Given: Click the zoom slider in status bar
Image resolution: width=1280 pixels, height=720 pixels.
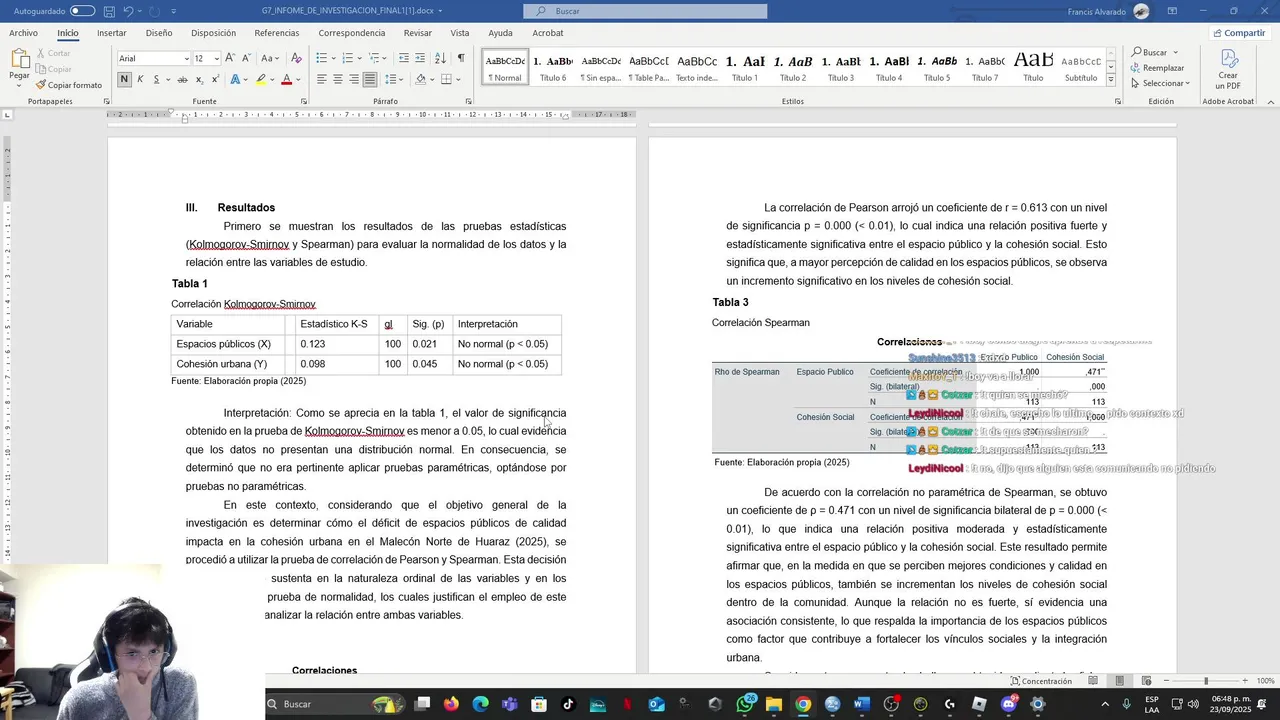Looking at the screenshot, I should click(1206, 681).
